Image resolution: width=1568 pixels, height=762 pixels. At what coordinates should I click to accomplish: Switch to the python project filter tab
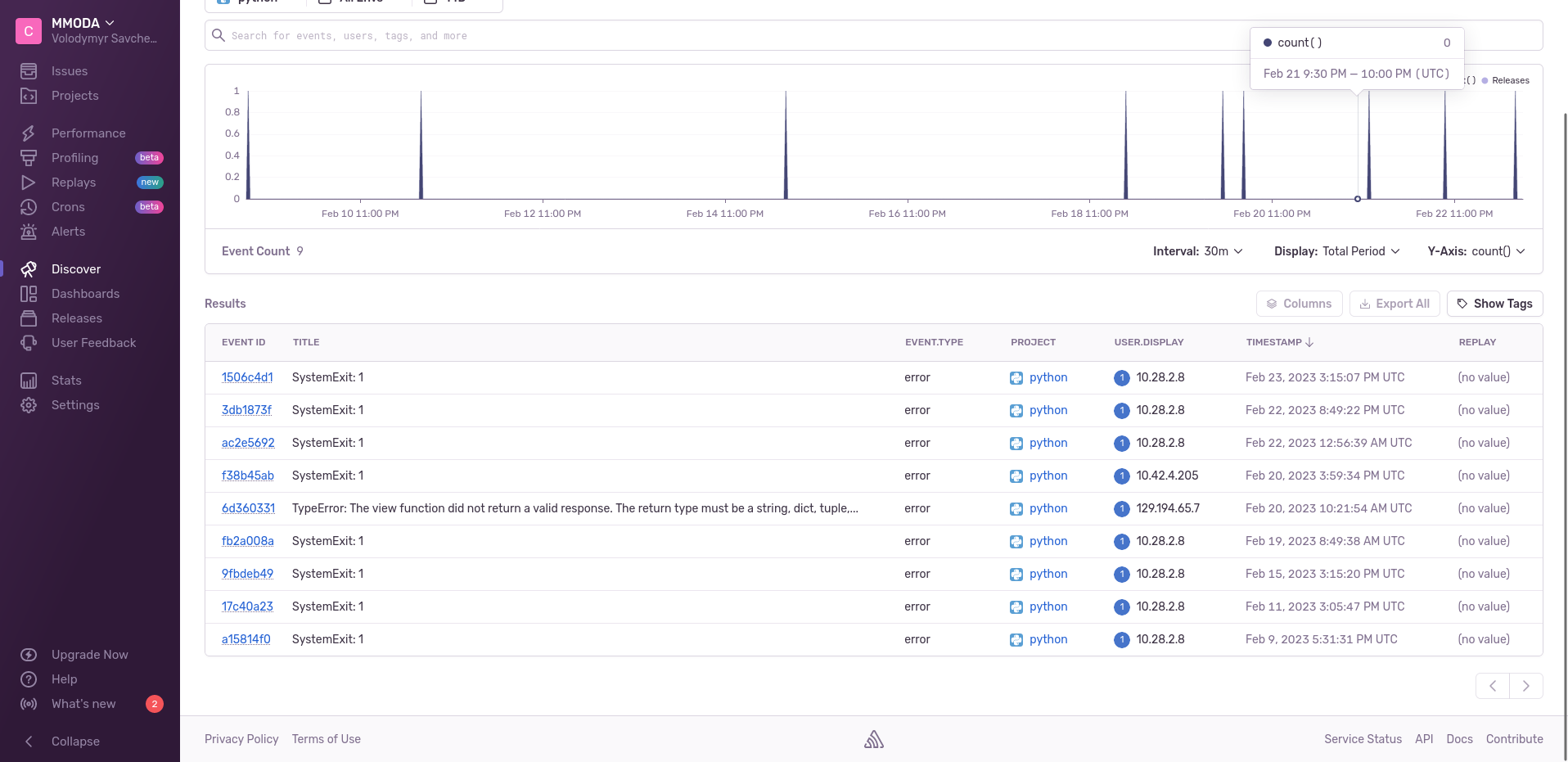254,2
